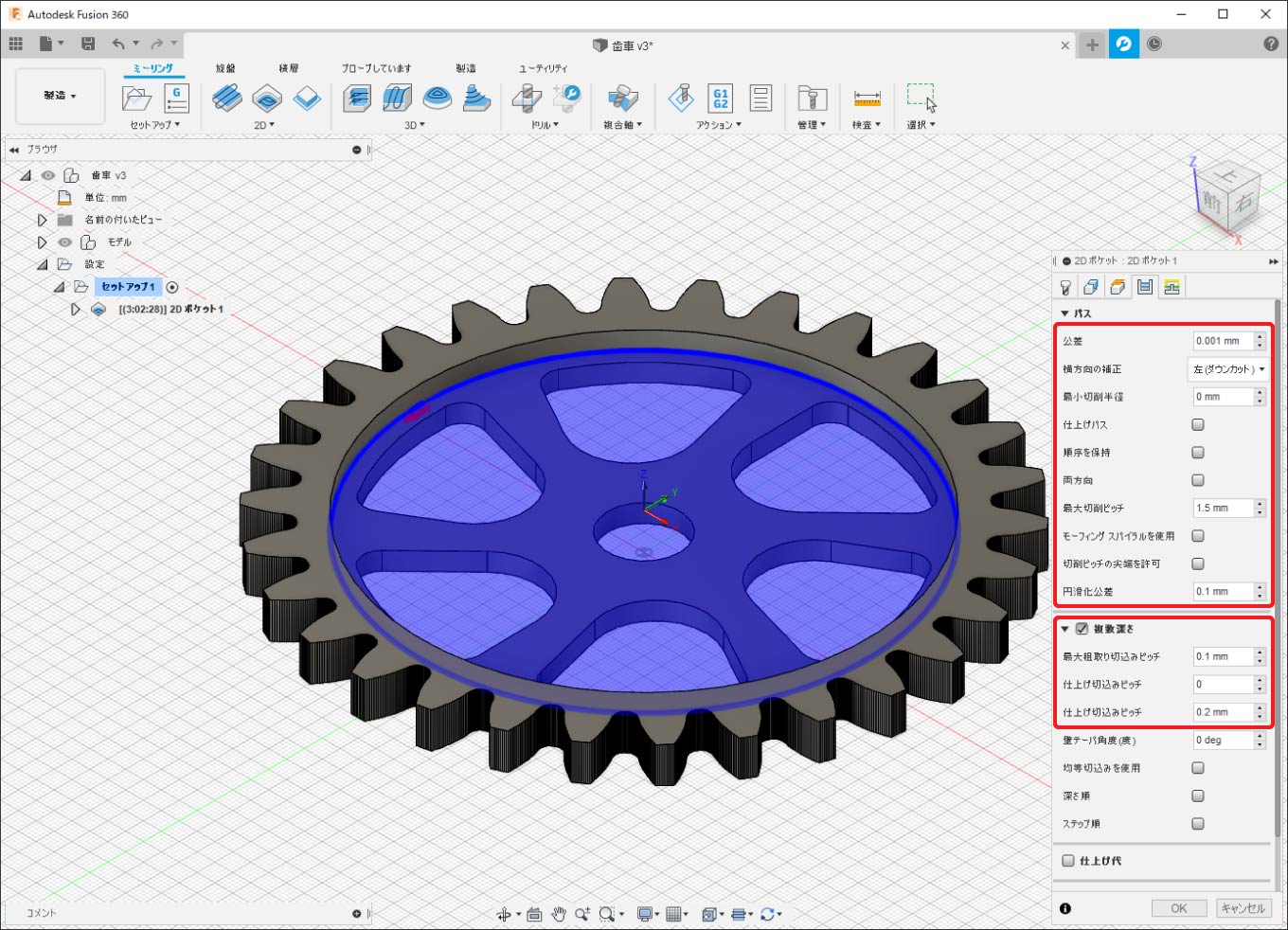Viewport: 1288px width, 930px height.
Task: Toggle visibility of the モデル node
Action: (64, 242)
